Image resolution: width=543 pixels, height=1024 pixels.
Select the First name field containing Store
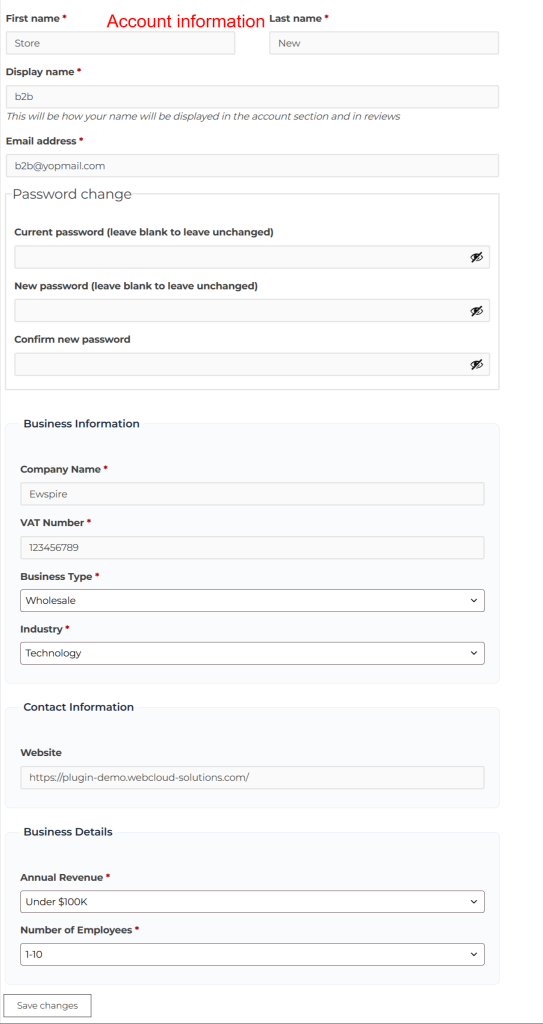[x=120, y=43]
